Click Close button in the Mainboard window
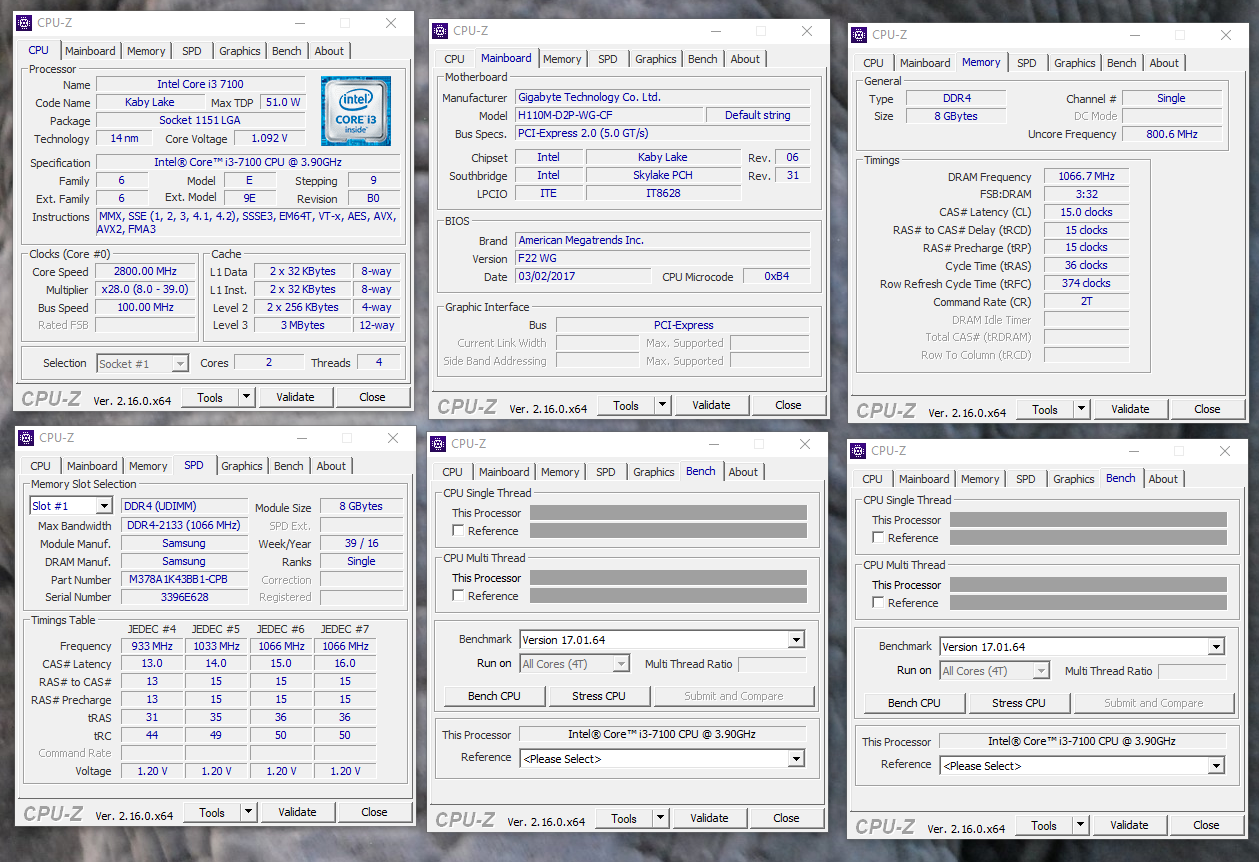 point(788,405)
